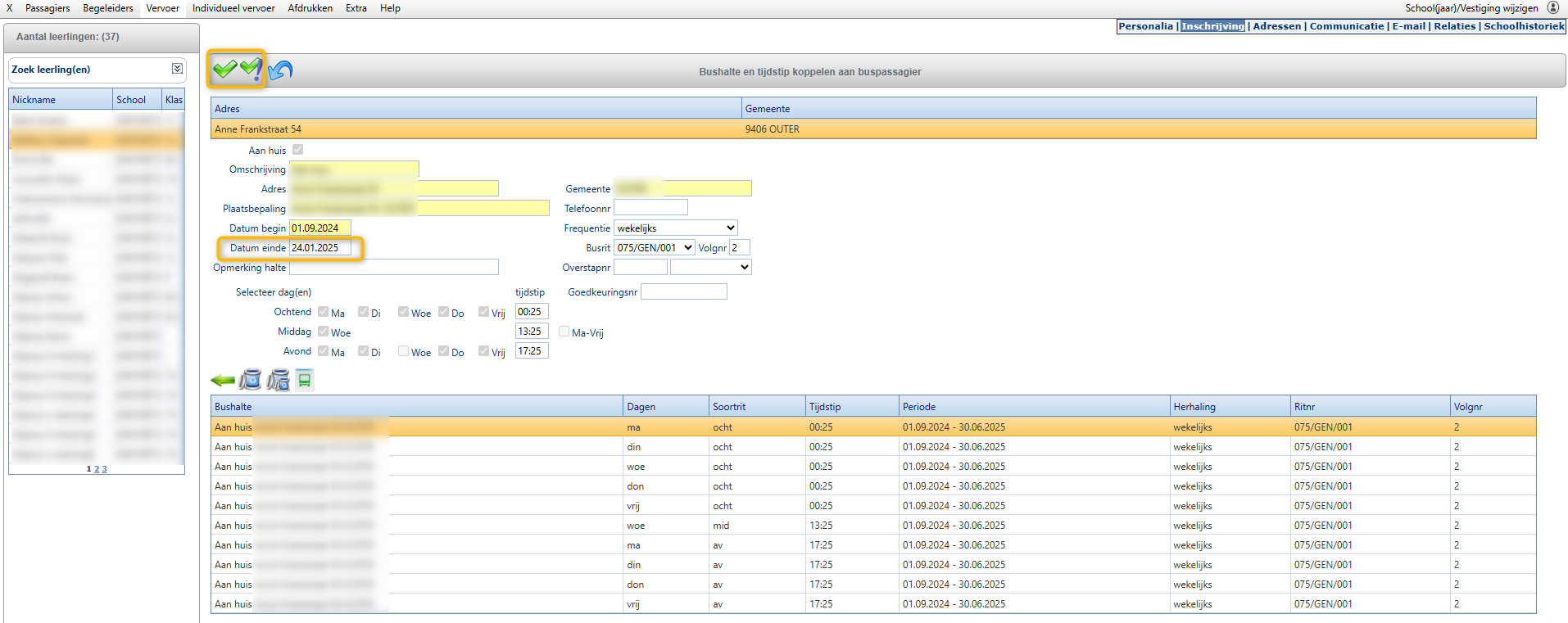Image resolution: width=1568 pixels, height=623 pixels.
Task: Toggle Ochtend Ma checkbox
Action: click(324, 312)
